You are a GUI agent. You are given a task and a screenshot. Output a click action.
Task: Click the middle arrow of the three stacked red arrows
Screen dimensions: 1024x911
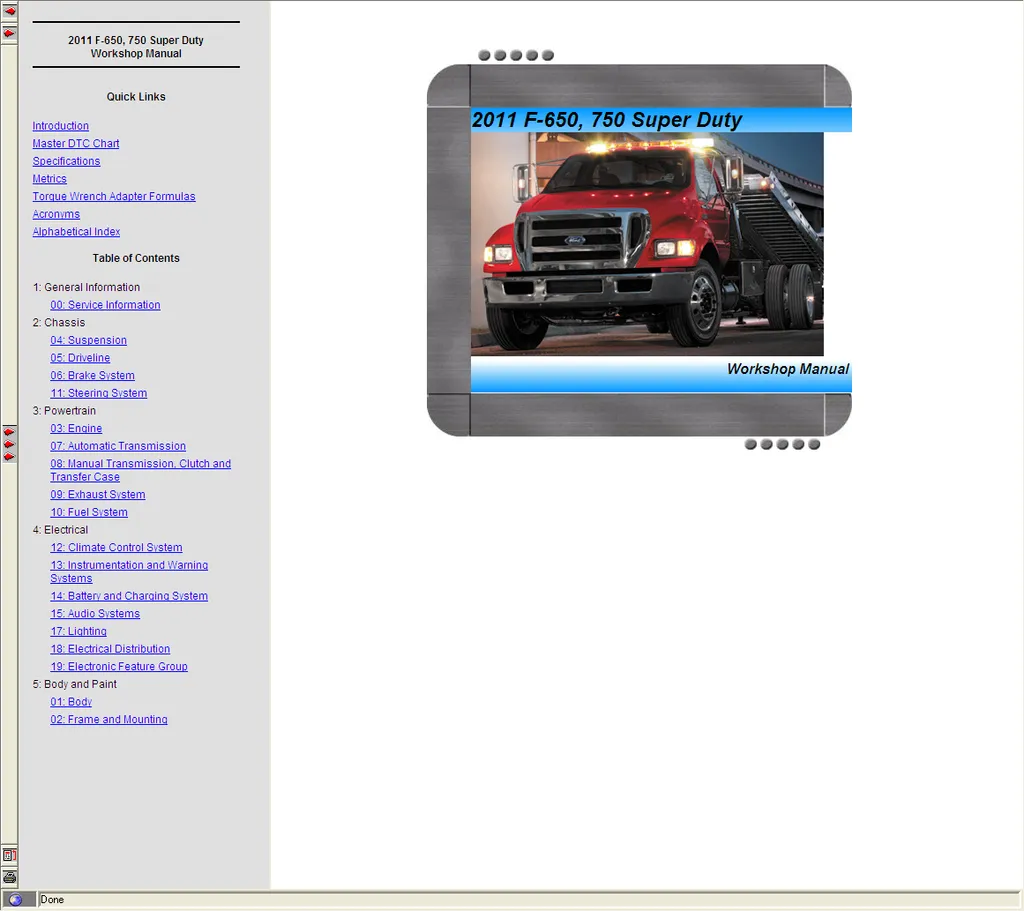point(9,444)
